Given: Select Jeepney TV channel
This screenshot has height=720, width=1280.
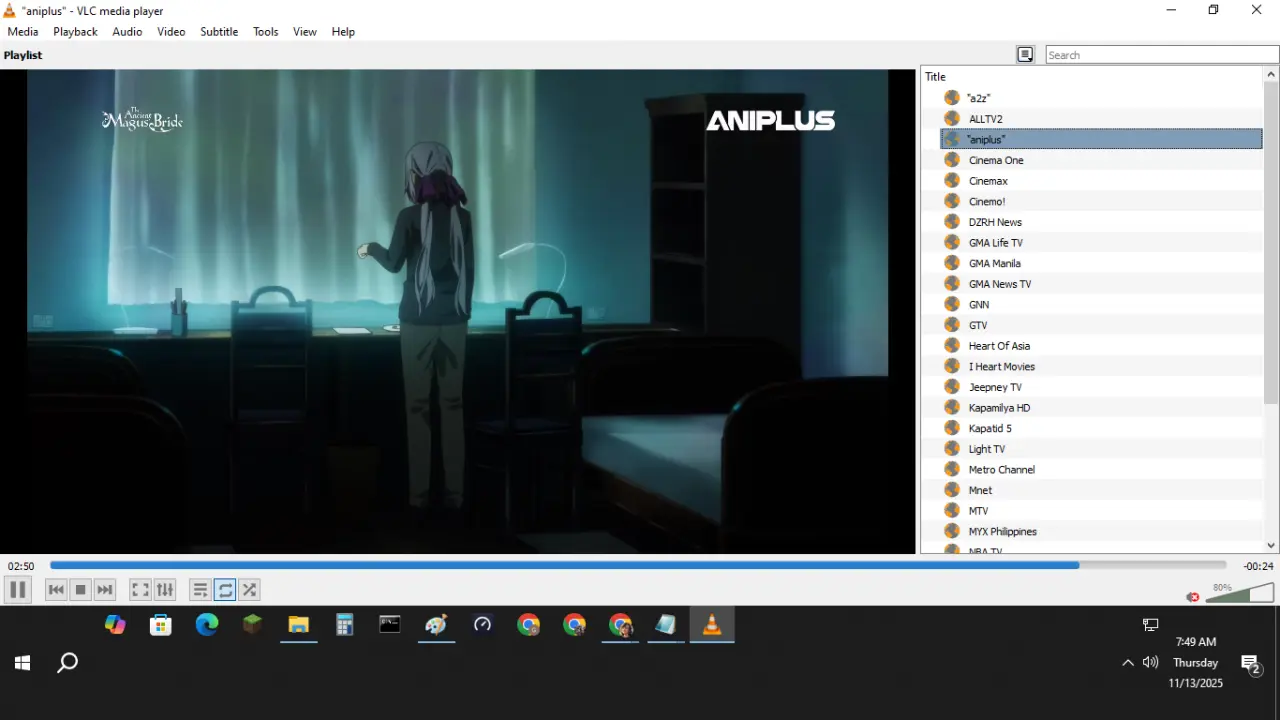Looking at the screenshot, I should pyautogui.click(x=1101, y=387).
